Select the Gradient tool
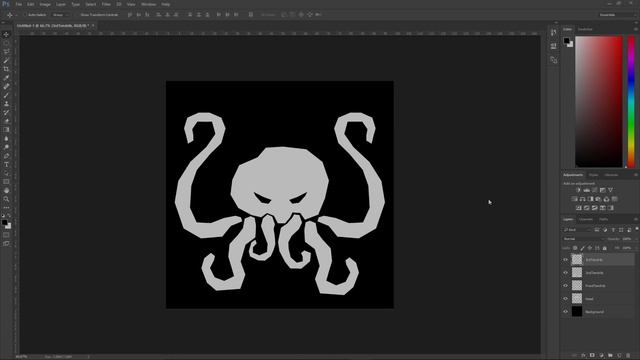This screenshot has height=360, width=640. pos(6,130)
